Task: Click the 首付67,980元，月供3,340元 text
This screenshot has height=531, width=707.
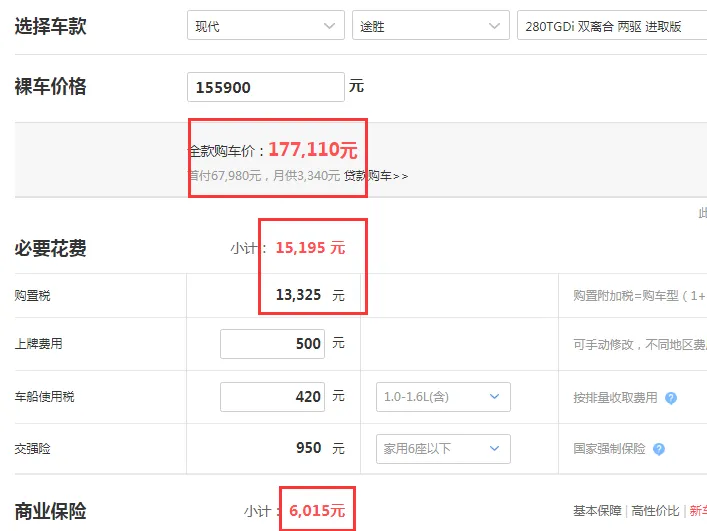Action: click(264, 176)
